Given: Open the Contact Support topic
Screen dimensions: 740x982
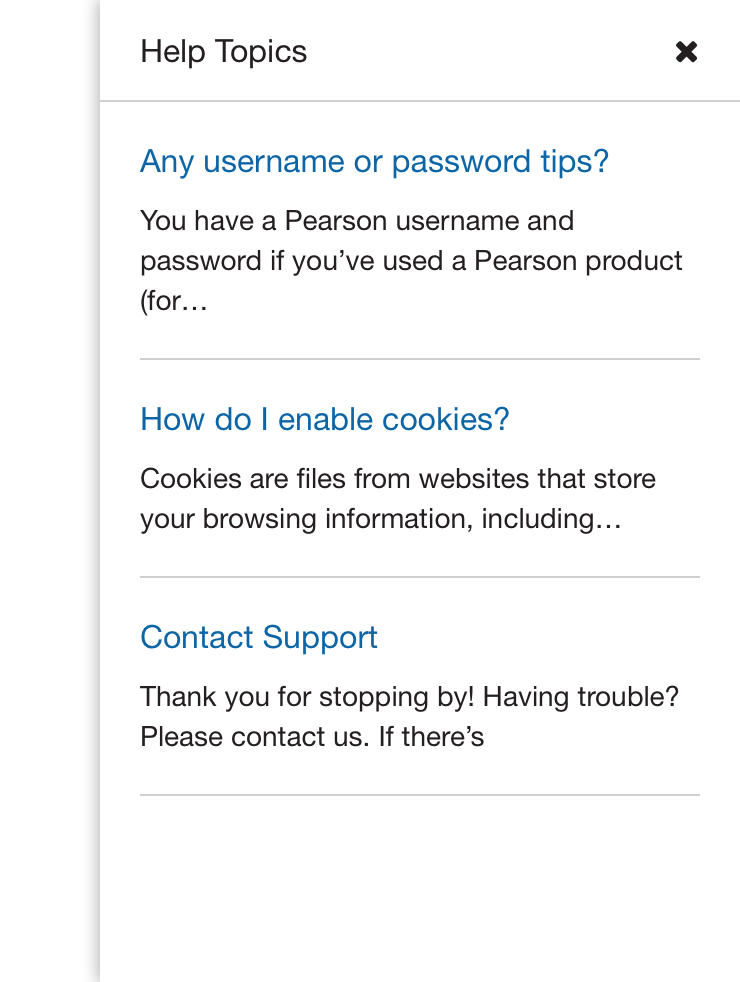Looking at the screenshot, I should click(x=259, y=637).
